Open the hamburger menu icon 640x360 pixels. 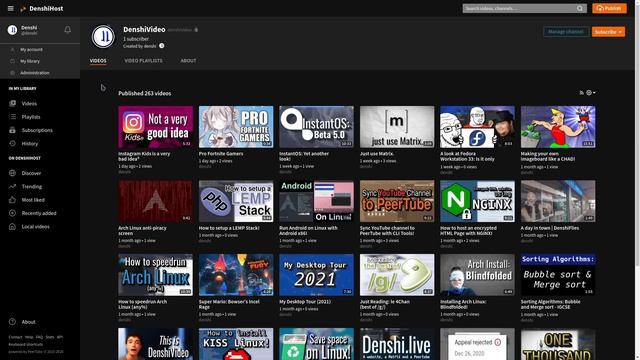[x=11, y=8]
